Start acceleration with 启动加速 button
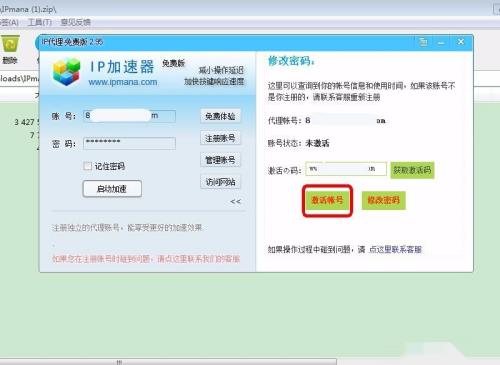Viewport: 500px width, 365px height. tap(112, 189)
